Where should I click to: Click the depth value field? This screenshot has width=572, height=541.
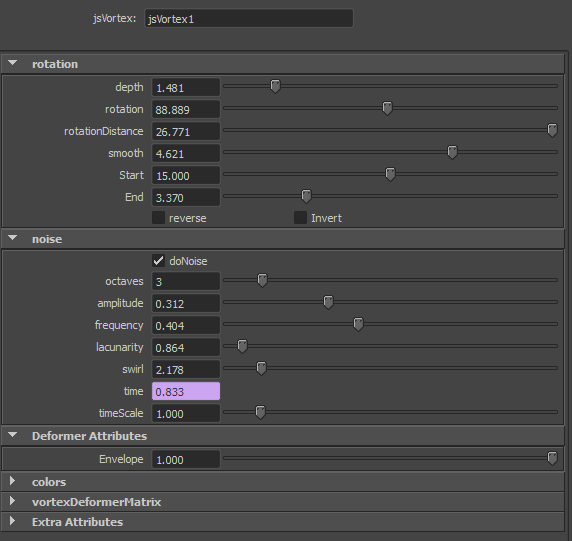click(186, 88)
